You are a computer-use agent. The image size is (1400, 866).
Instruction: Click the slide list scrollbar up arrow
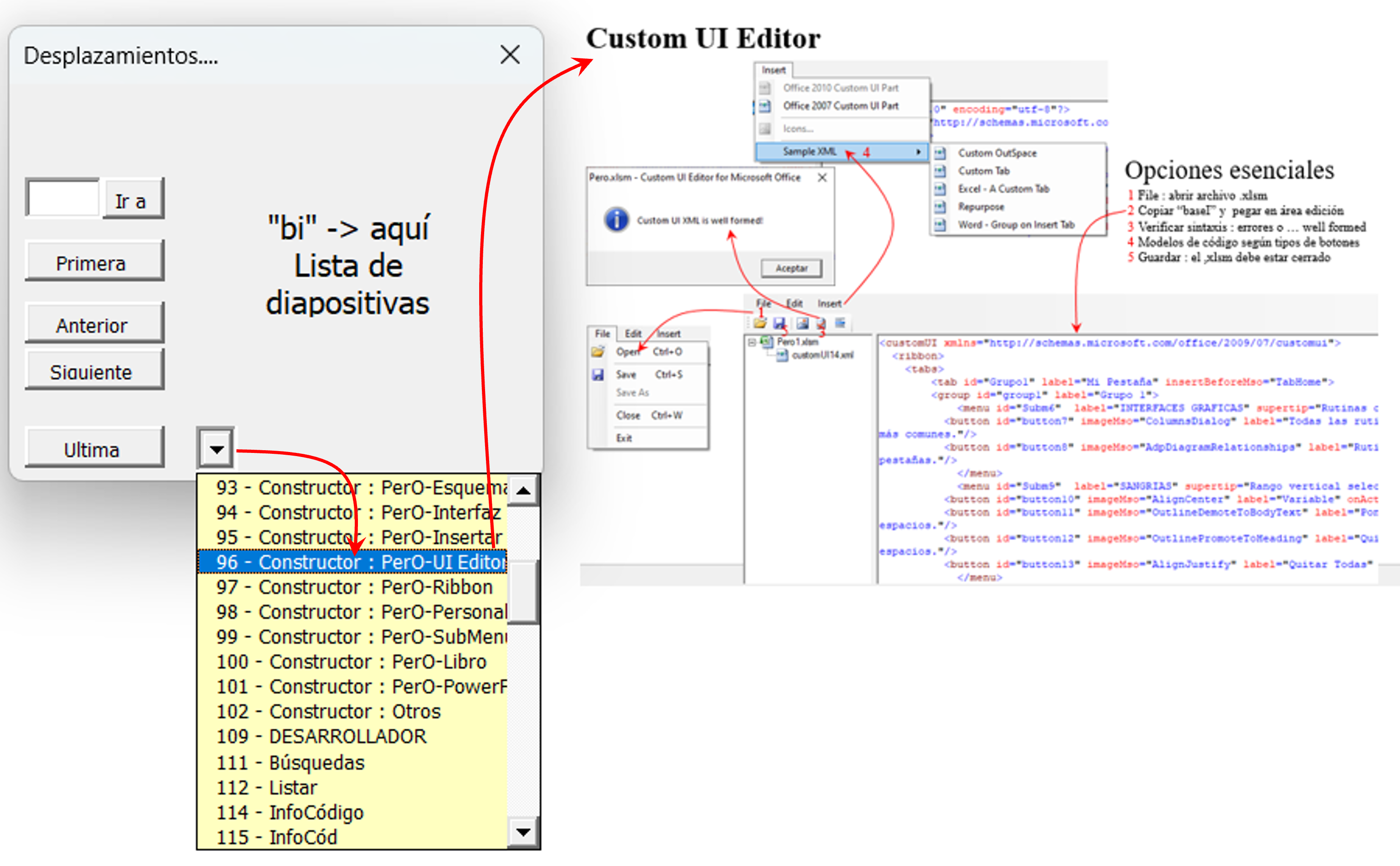pyautogui.click(x=523, y=490)
